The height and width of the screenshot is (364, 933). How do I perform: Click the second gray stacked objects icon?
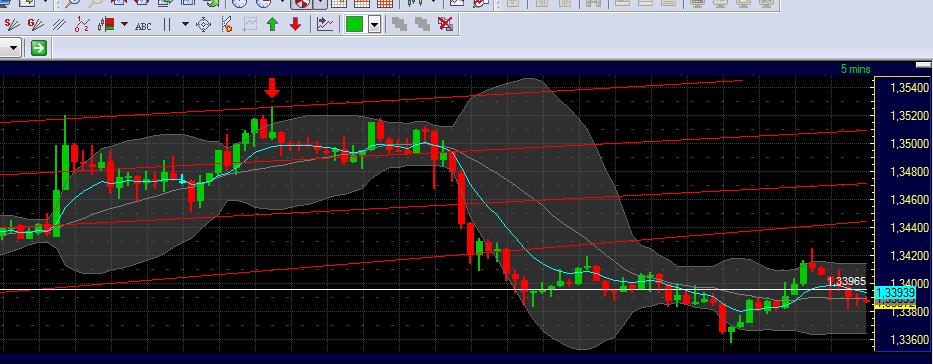coord(422,25)
